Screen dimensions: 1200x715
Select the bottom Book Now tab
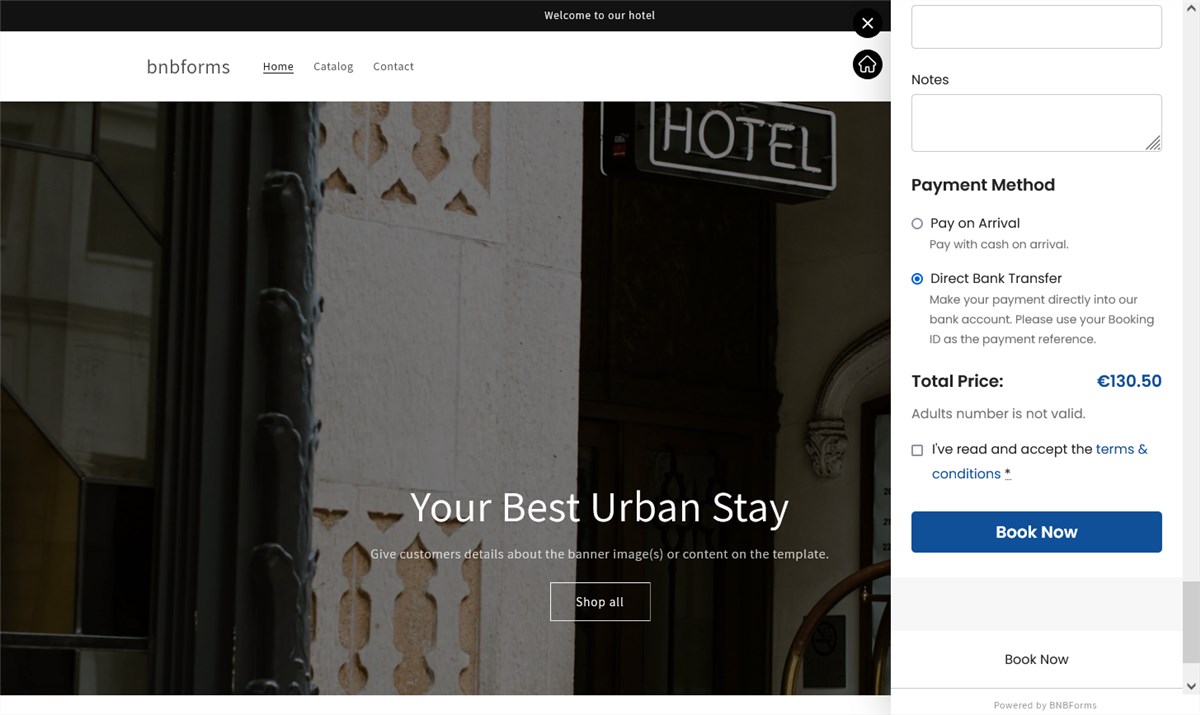pyautogui.click(x=1036, y=660)
